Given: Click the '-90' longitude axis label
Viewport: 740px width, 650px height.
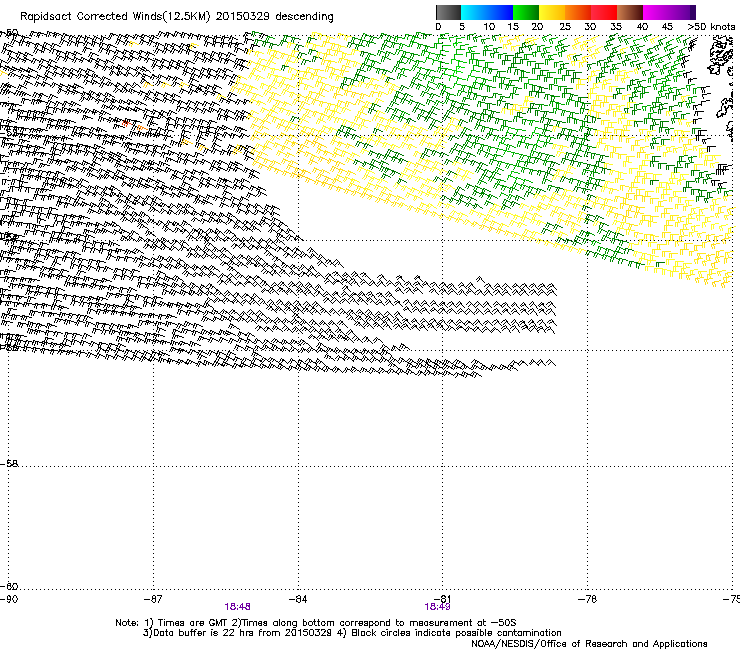Looking at the screenshot, I should click(9, 599).
